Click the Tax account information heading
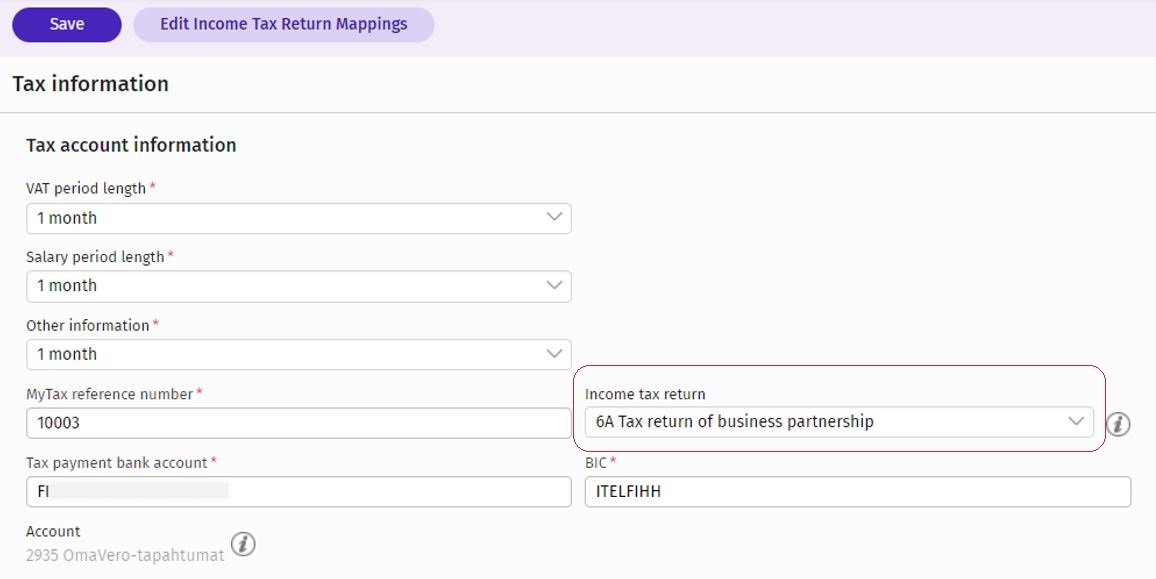Viewport: 1156px width, 579px height. click(131, 145)
